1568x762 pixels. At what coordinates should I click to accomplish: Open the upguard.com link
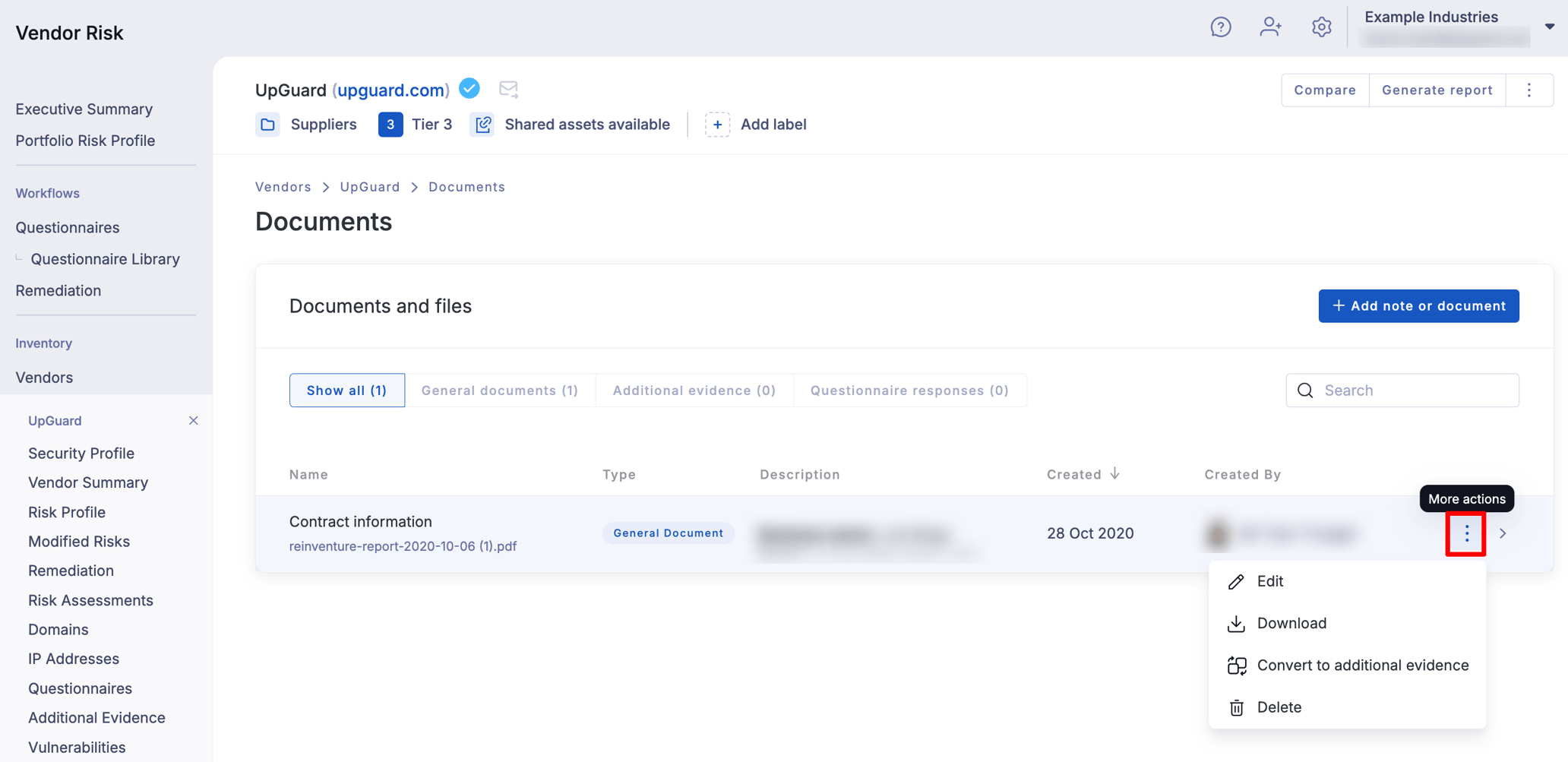coord(390,90)
